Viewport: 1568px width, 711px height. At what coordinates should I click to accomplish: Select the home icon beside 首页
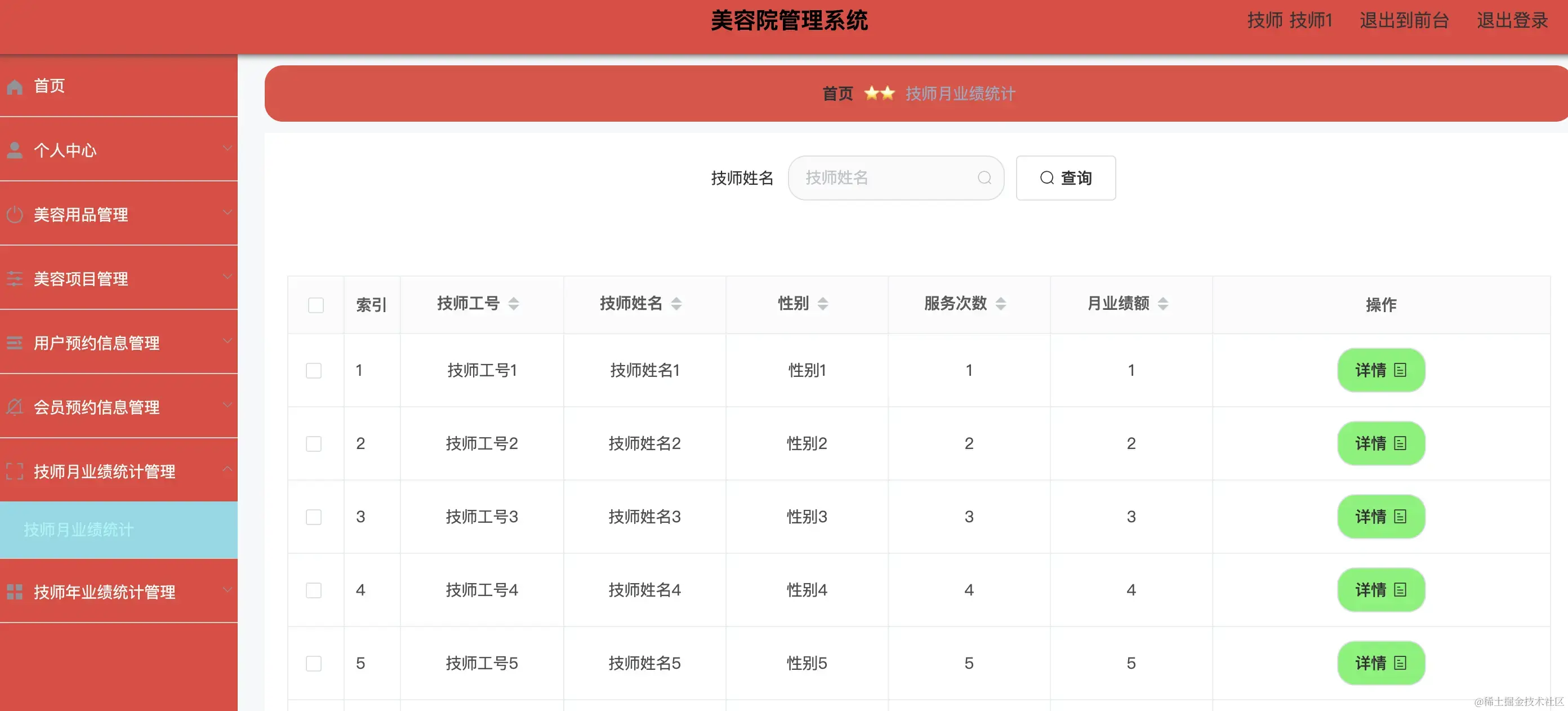pyautogui.click(x=15, y=86)
